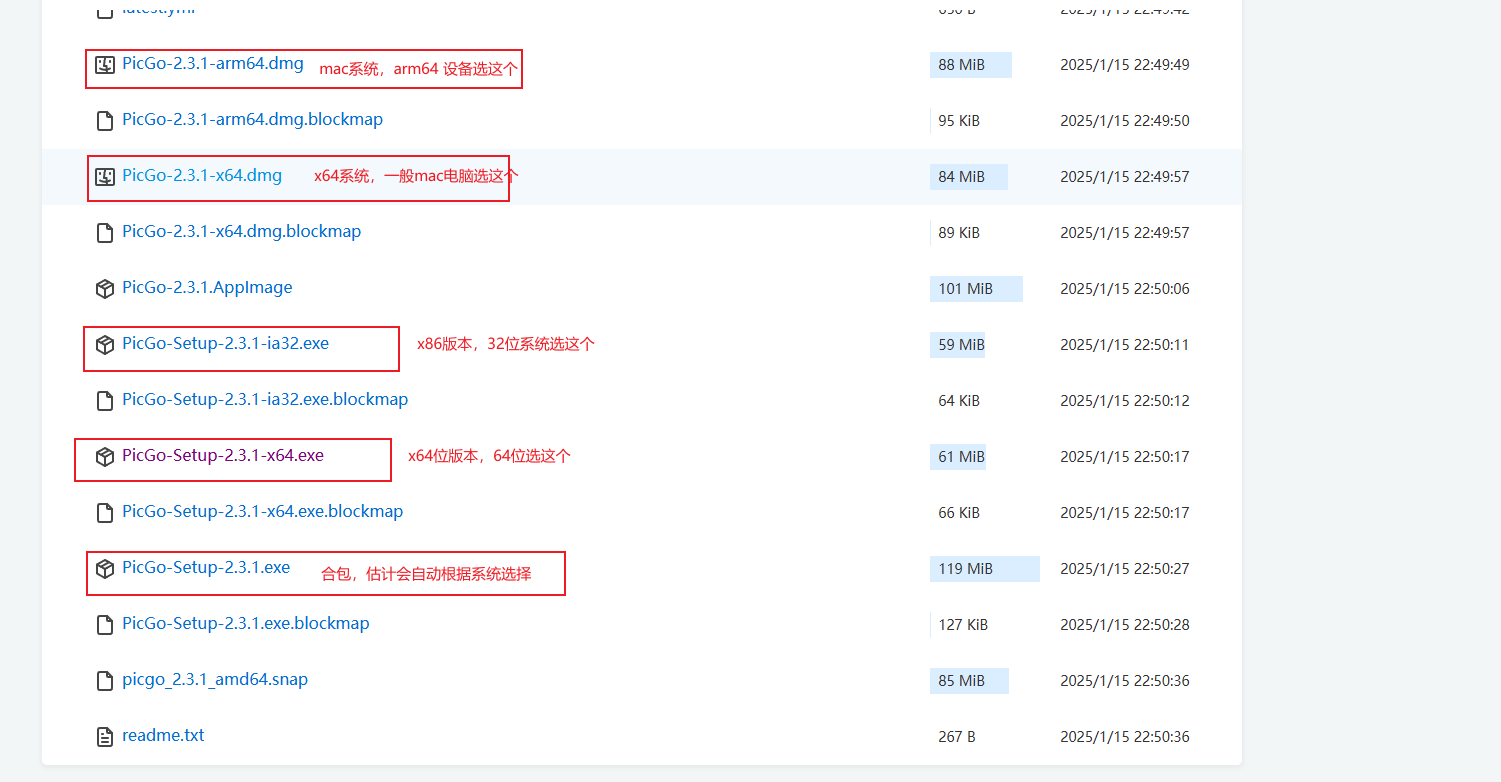Click the package icon beside PicGo-Setup-2.3.1.exe

coord(104,569)
